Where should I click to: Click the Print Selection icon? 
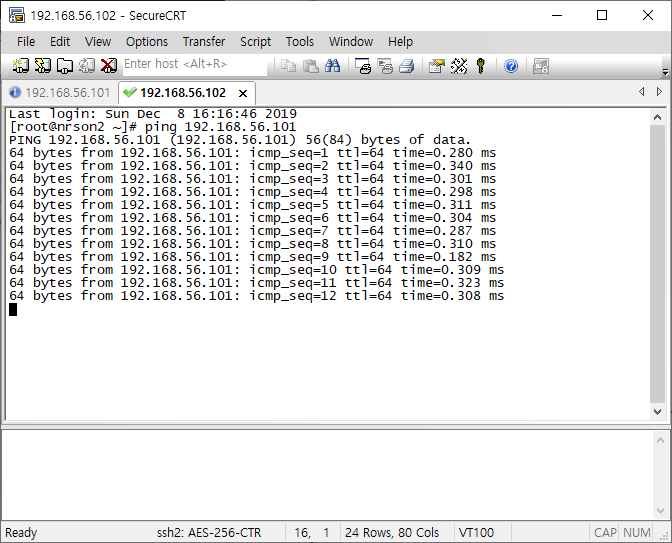click(x=385, y=66)
